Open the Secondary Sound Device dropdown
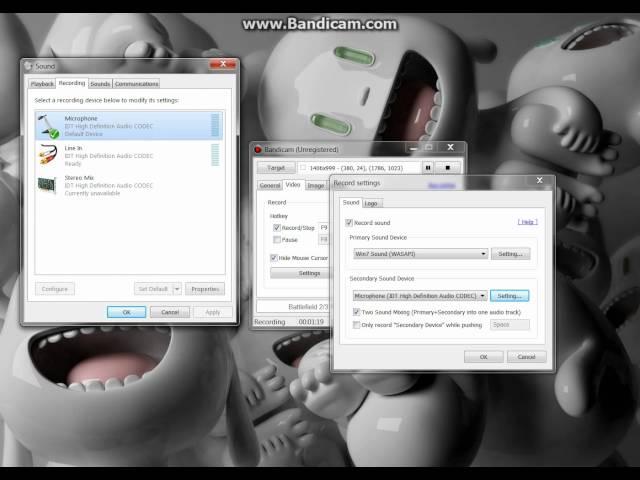Image resolution: width=640 pixels, height=480 pixels. coord(420,296)
